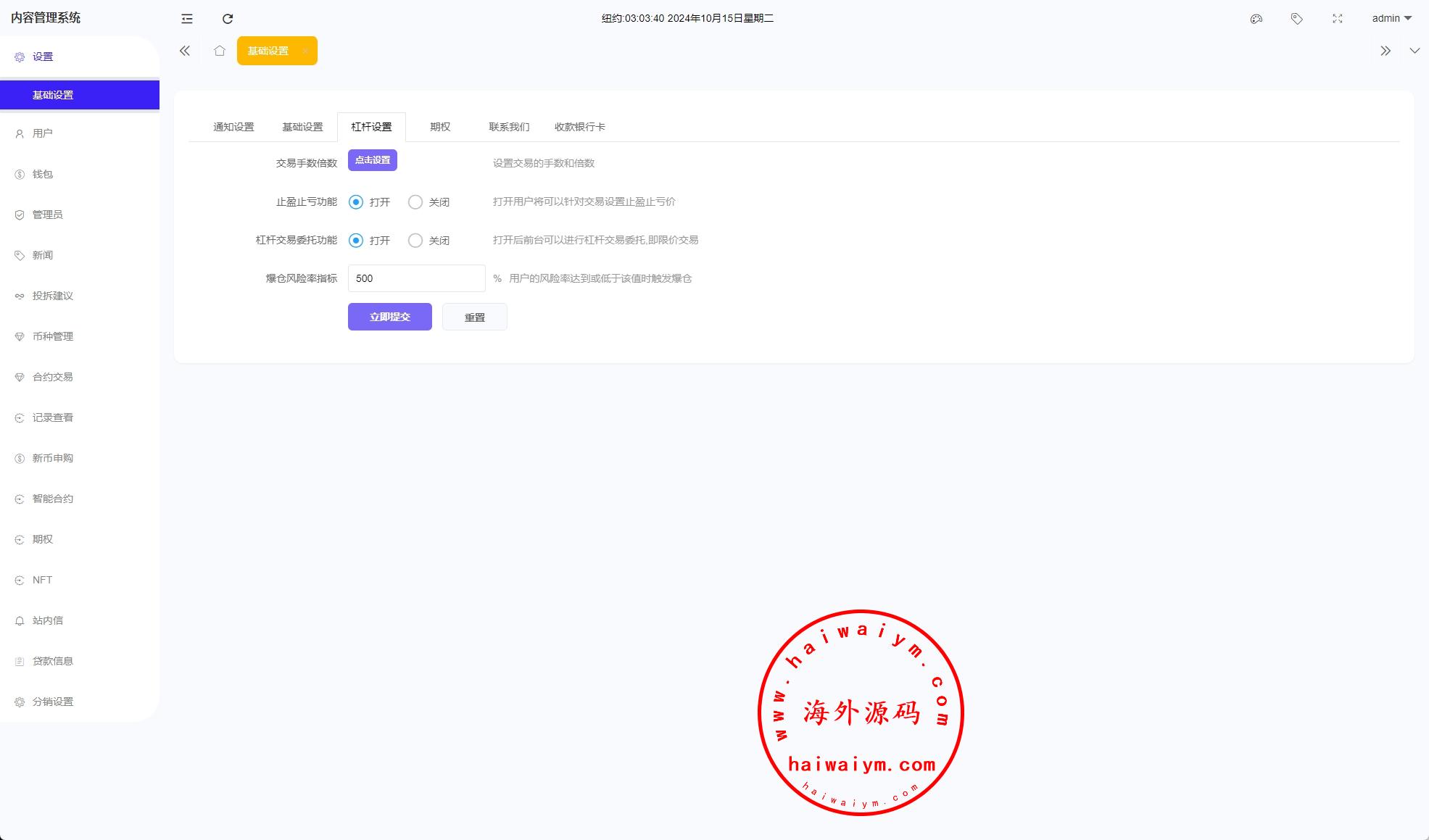
Task: Collapse sidebar with the menu fold icon
Action: tap(187, 19)
